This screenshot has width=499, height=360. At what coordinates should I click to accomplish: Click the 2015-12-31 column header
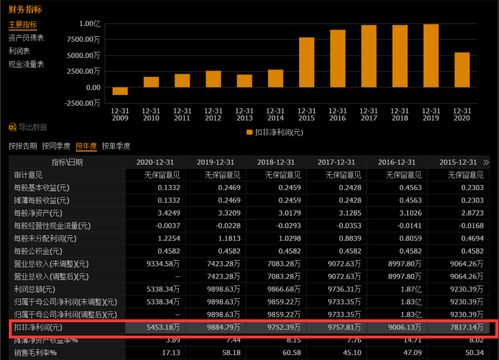tap(458, 162)
